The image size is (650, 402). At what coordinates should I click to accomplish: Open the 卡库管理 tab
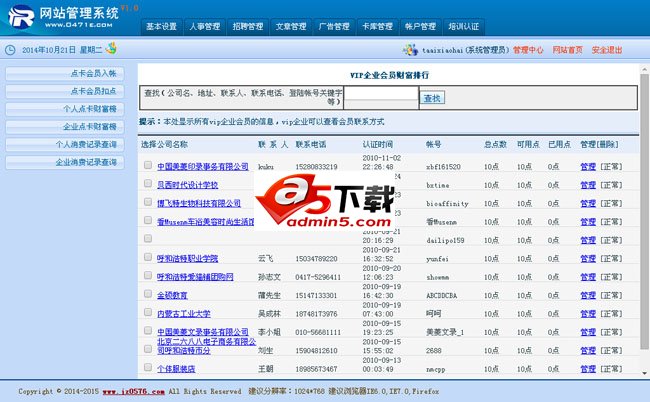[x=377, y=27]
